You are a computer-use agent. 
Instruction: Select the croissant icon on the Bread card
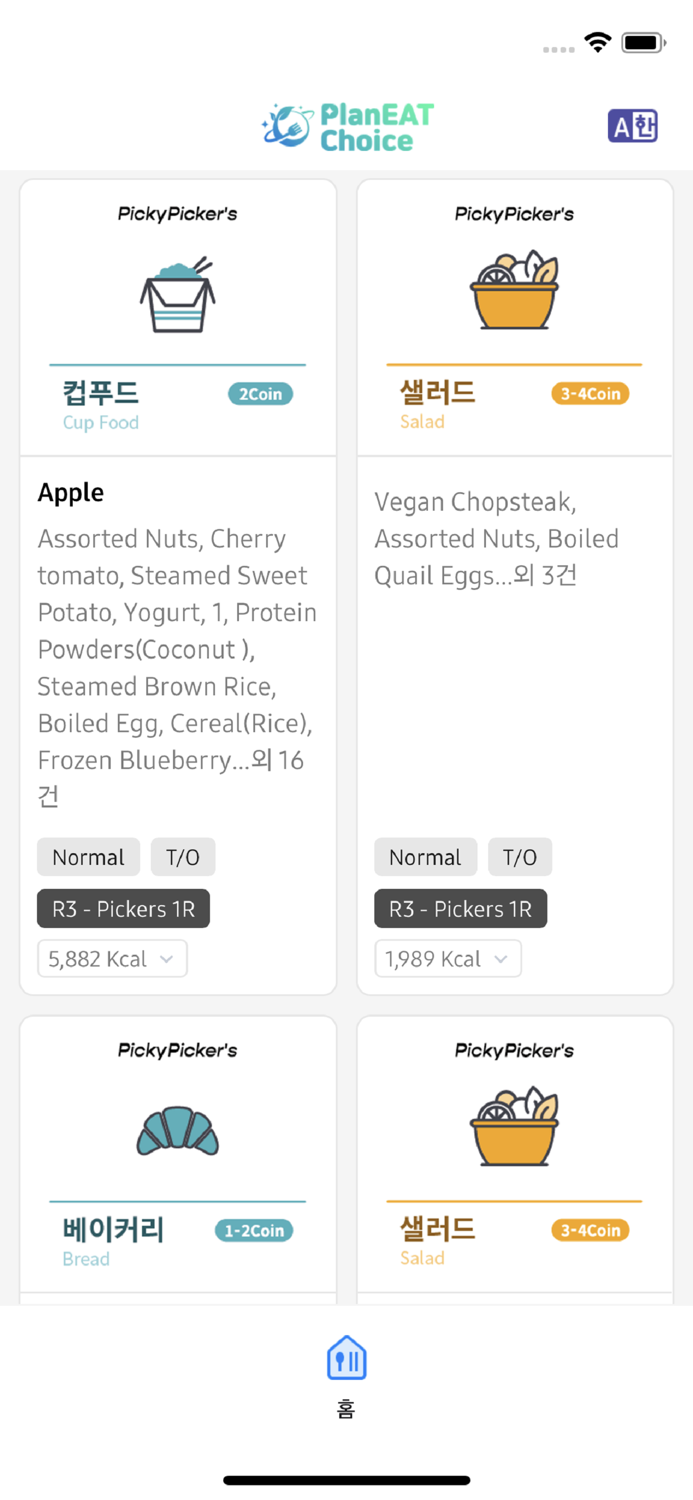coord(177,1127)
